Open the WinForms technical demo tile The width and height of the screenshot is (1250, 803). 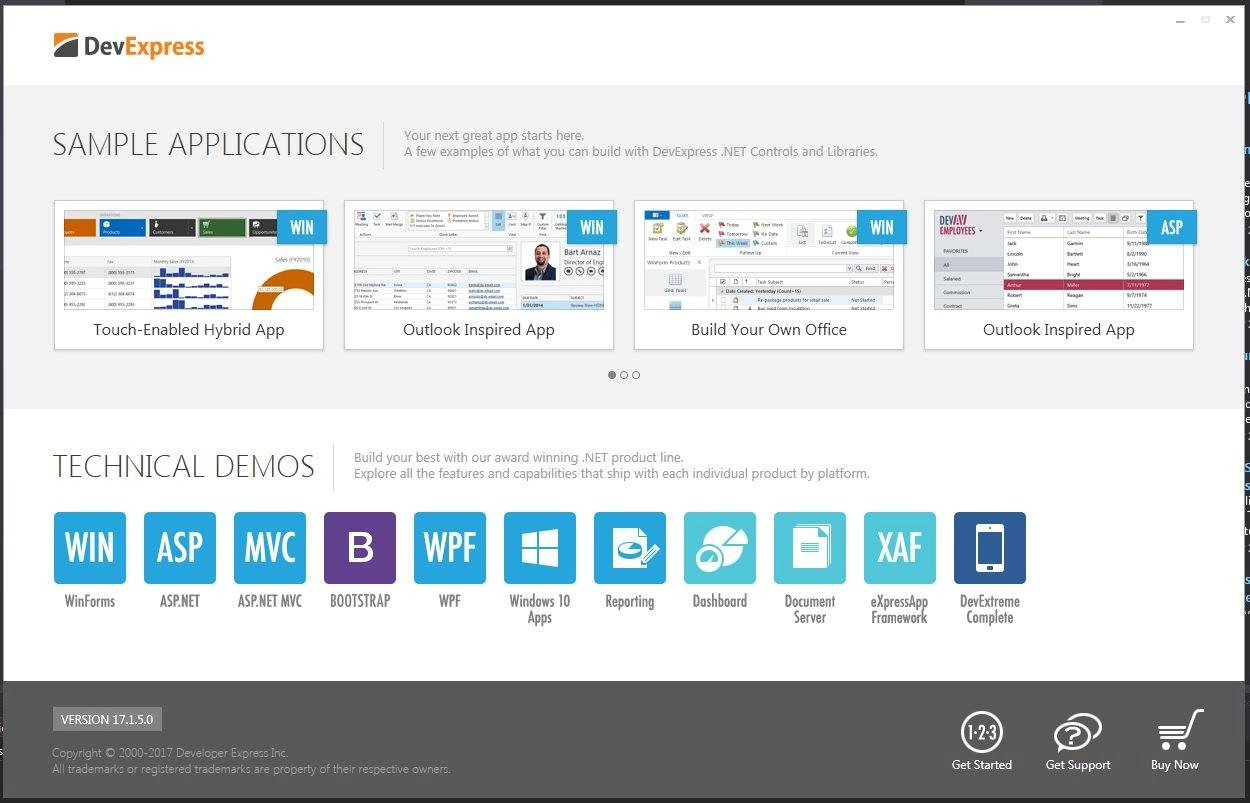pyautogui.click(x=90, y=547)
